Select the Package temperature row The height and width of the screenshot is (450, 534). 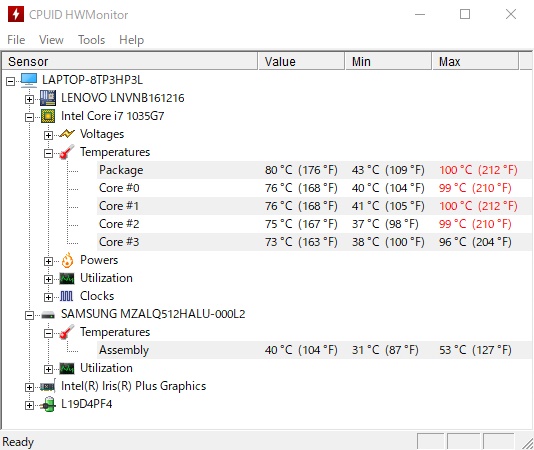(x=314, y=170)
